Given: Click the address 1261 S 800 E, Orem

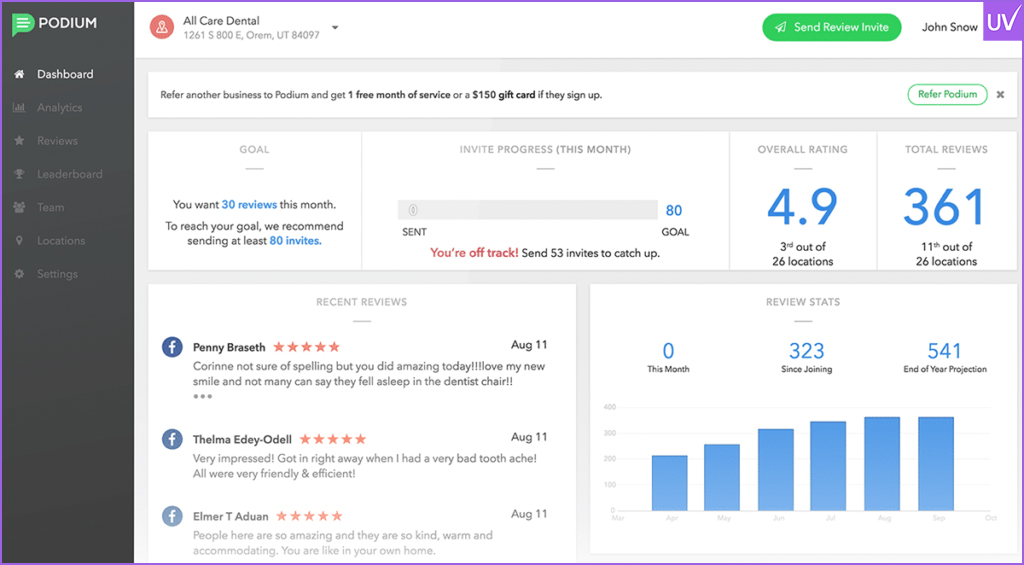Looking at the screenshot, I should [x=251, y=35].
